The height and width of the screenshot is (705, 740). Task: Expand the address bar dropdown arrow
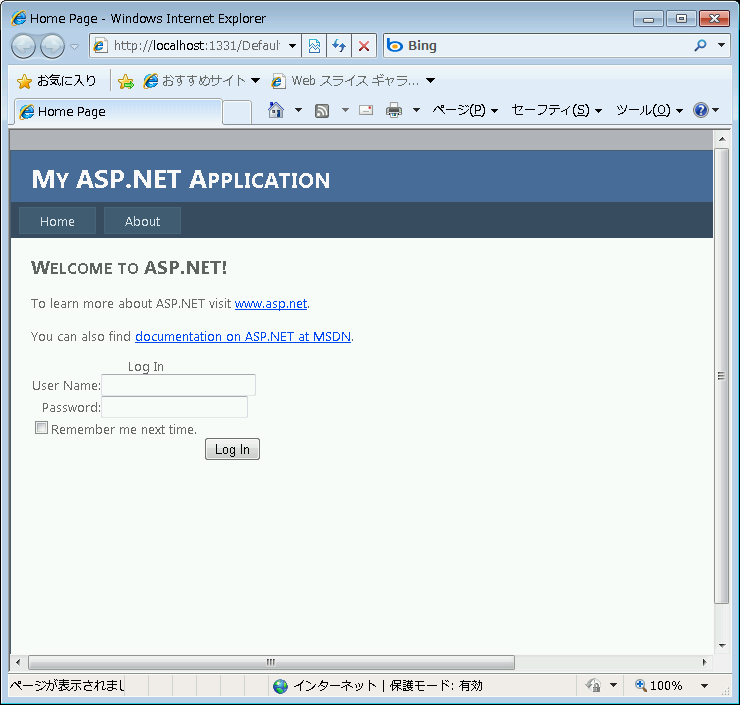point(292,46)
